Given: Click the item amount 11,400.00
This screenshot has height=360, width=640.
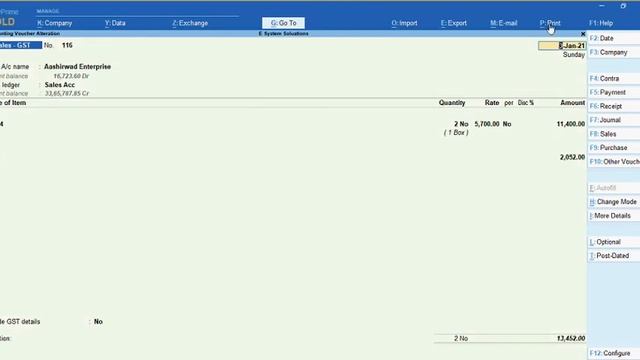Looking at the screenshot, I should [x=571, y=124].
